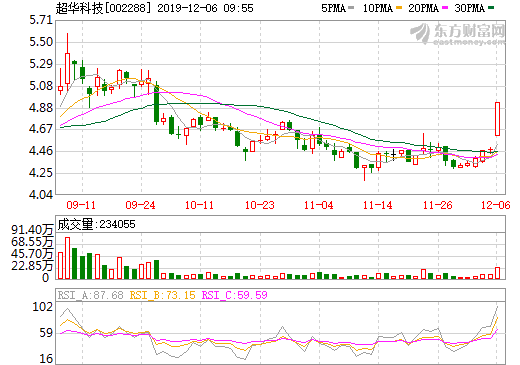Click the tallest red volume bar
Image resolution: width=520 pixels, height=365 pixels.
click(x=67, y=258)
